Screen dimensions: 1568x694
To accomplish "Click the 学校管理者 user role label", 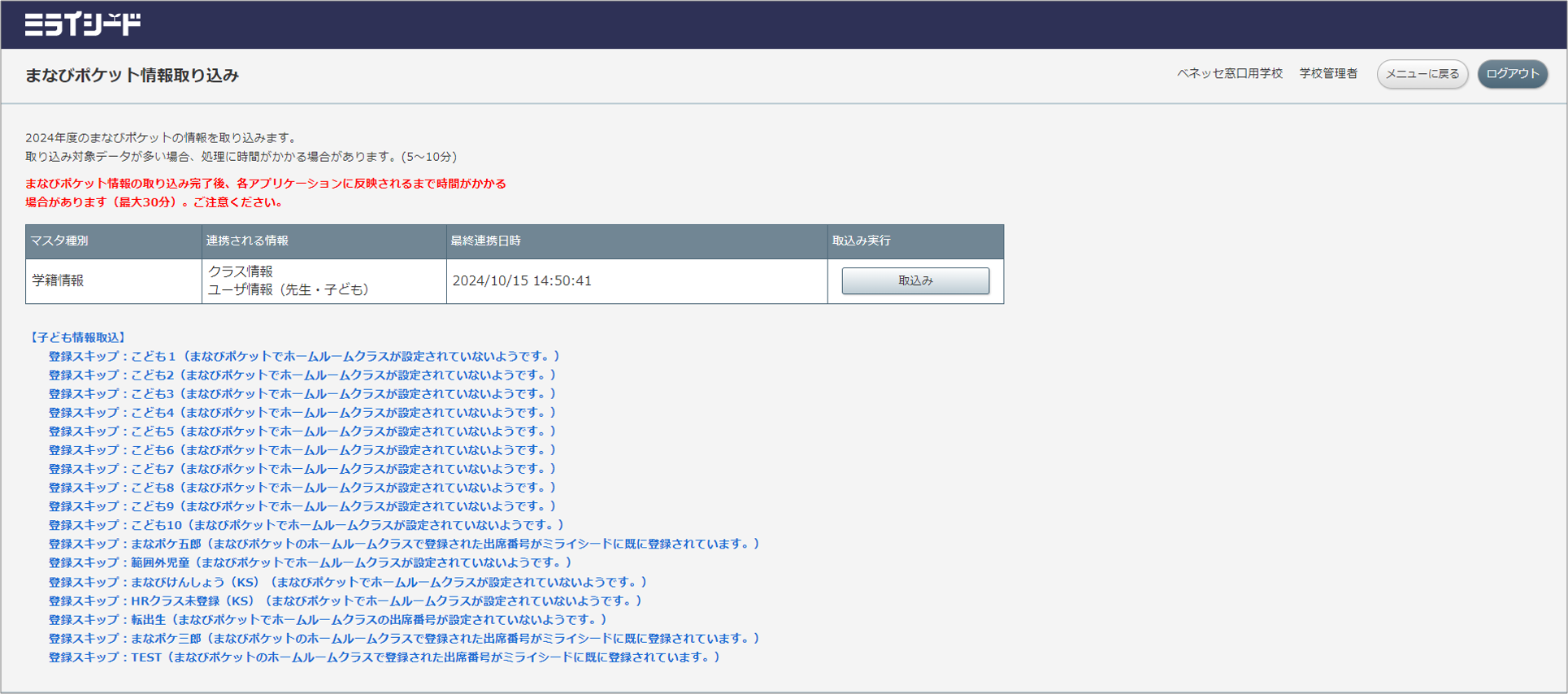I will (x=1328, y=74).
